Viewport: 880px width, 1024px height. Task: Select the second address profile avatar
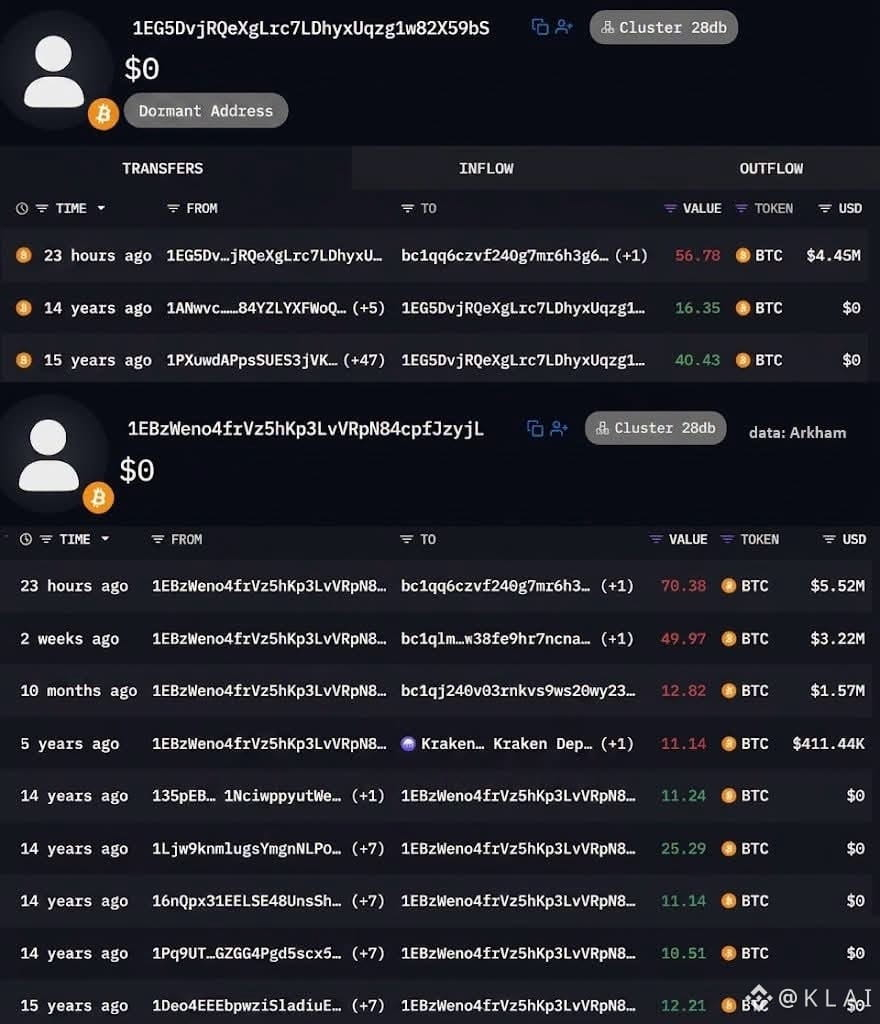[x=48, y=455]
